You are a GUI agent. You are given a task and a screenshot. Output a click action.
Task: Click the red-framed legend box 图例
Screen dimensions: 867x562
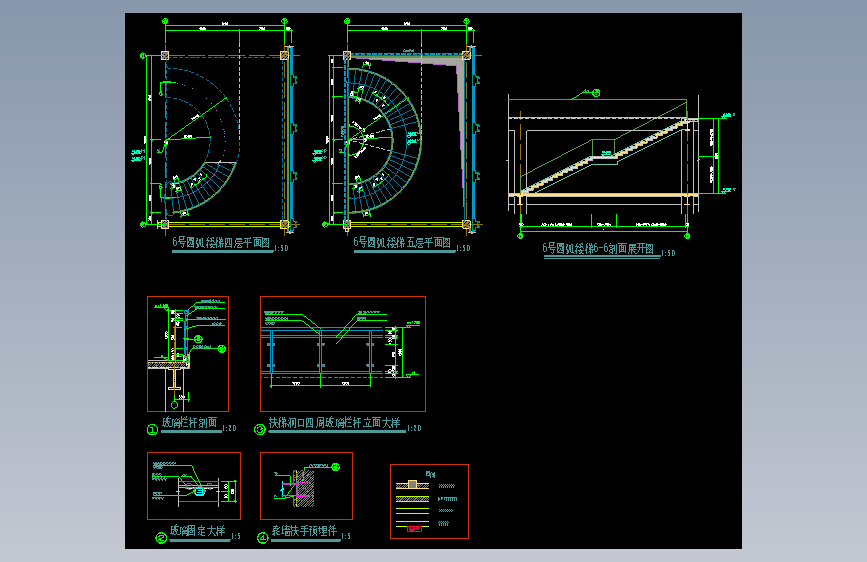[x=429, y=501]
